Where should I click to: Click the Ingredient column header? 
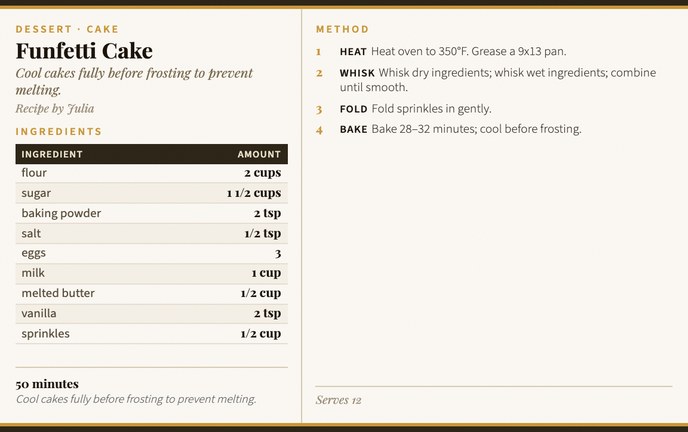52,154
